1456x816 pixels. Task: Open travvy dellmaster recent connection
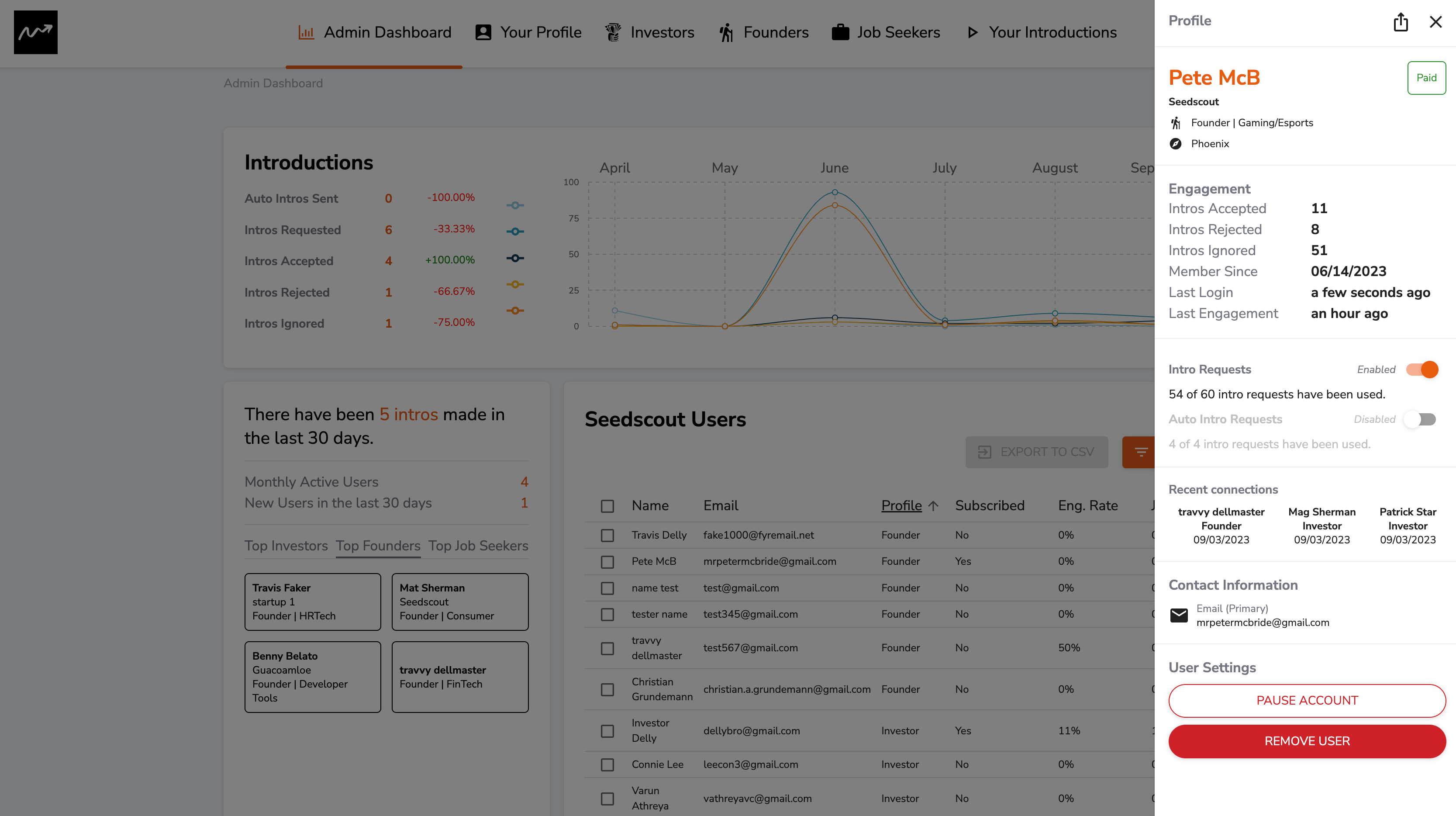pyautogui.click(x=1221, y=526)
